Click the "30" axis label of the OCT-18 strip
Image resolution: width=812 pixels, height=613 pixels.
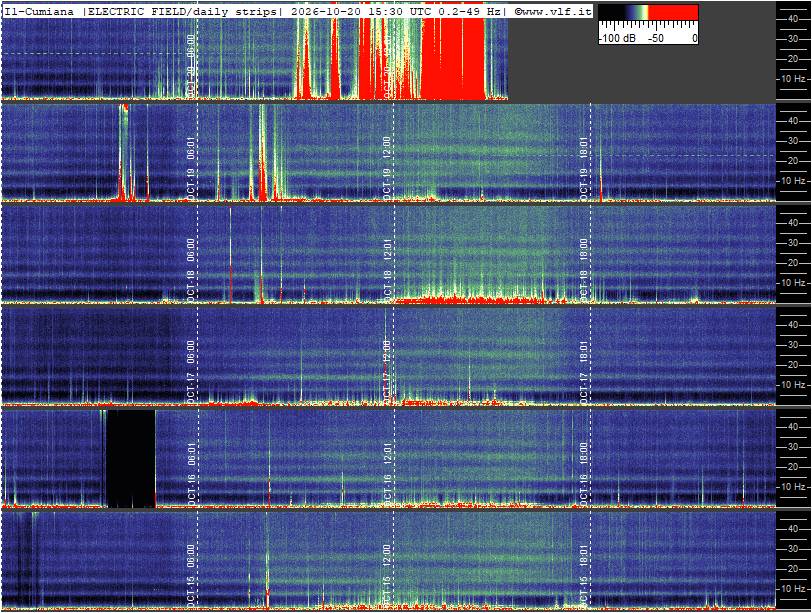[x=793, y=243]
